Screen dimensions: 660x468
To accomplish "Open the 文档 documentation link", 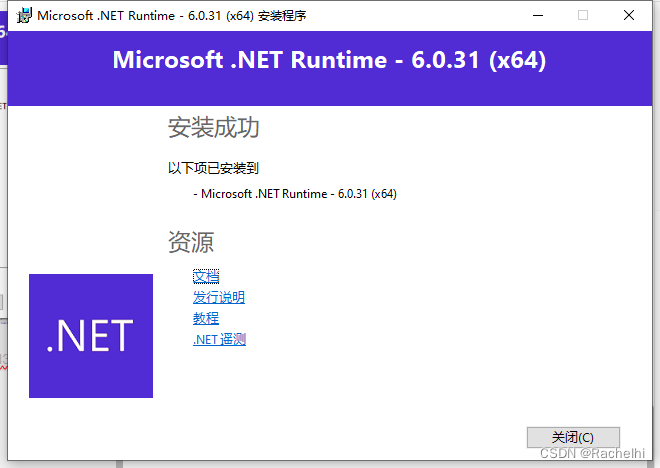I will click(206, 277).
